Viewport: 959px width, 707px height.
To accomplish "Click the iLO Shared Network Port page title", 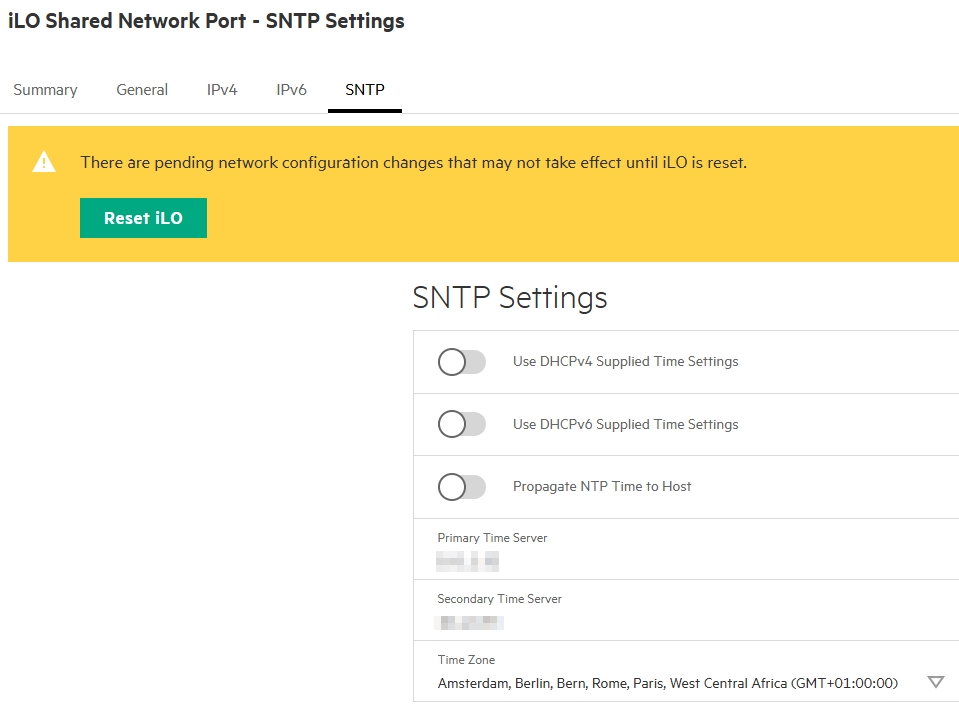I will 206,21.
